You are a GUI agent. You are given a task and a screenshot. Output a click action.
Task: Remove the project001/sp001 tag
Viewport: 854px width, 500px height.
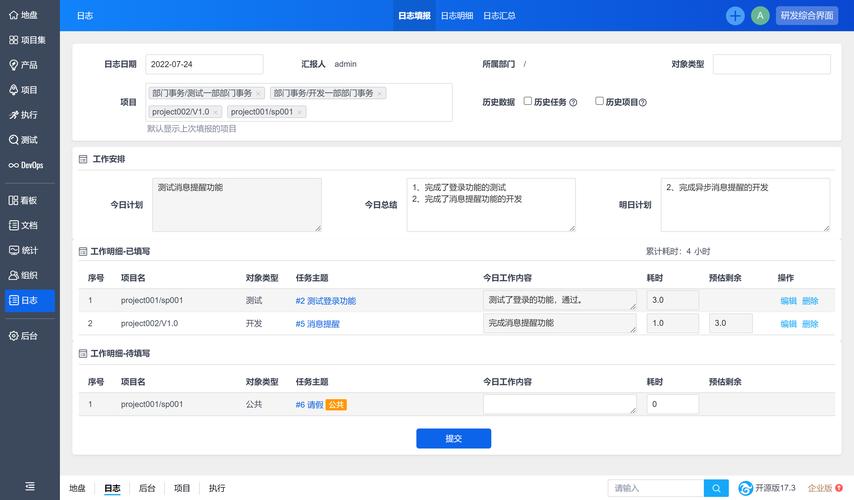click(300, 112)
